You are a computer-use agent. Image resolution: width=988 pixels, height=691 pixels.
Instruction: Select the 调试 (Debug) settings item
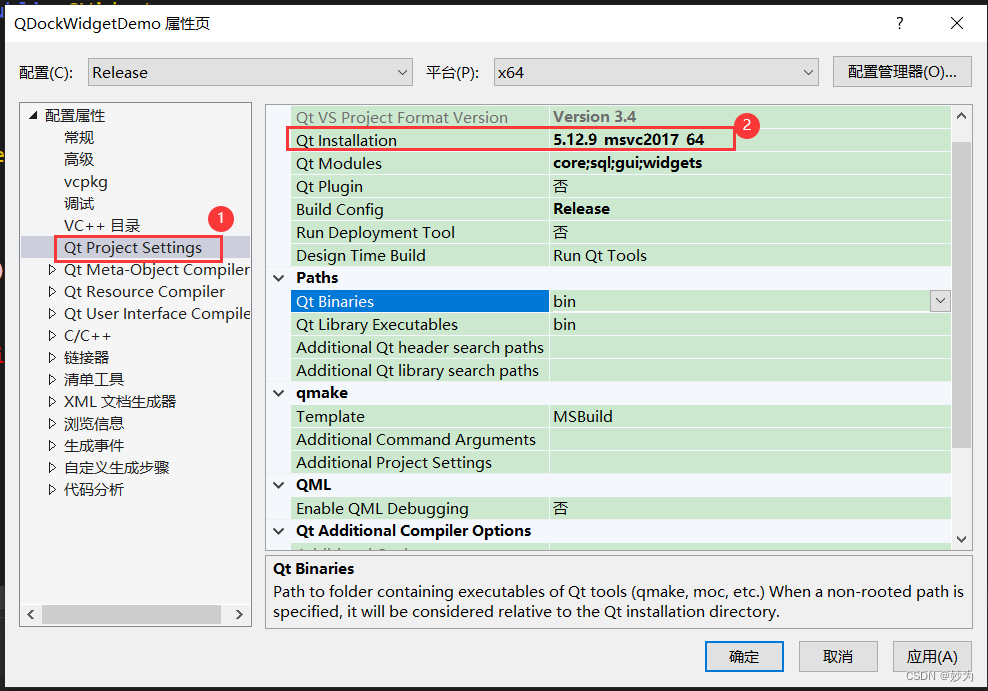[x=78, y=203]
